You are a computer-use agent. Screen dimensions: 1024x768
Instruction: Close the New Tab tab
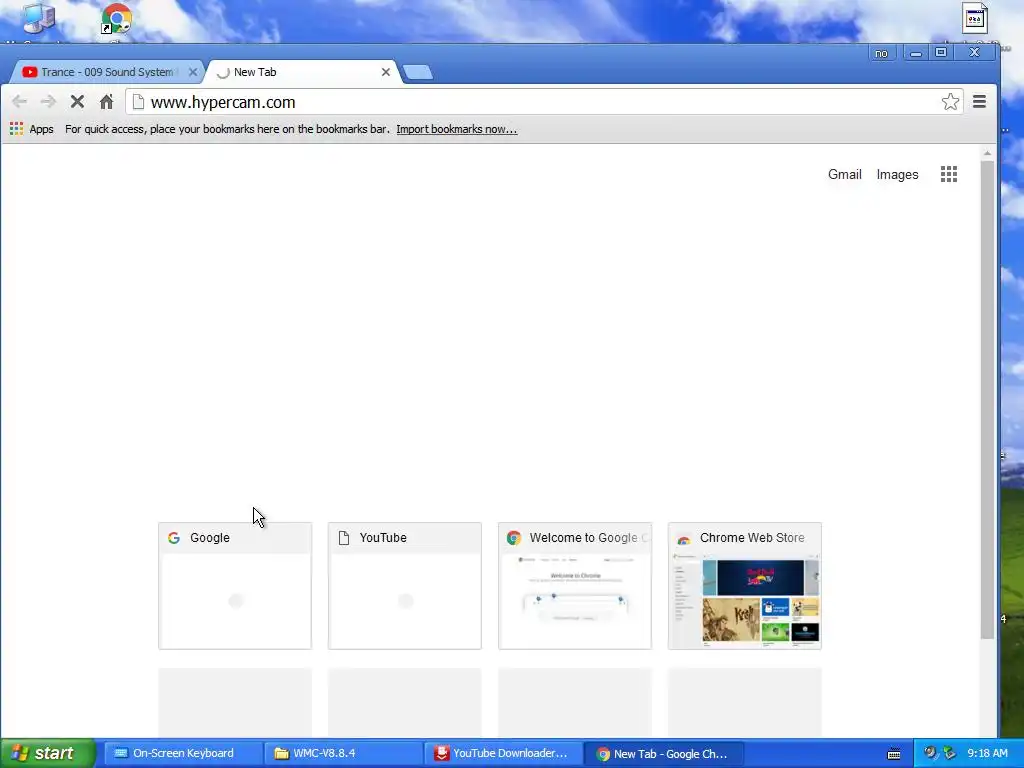386,72
